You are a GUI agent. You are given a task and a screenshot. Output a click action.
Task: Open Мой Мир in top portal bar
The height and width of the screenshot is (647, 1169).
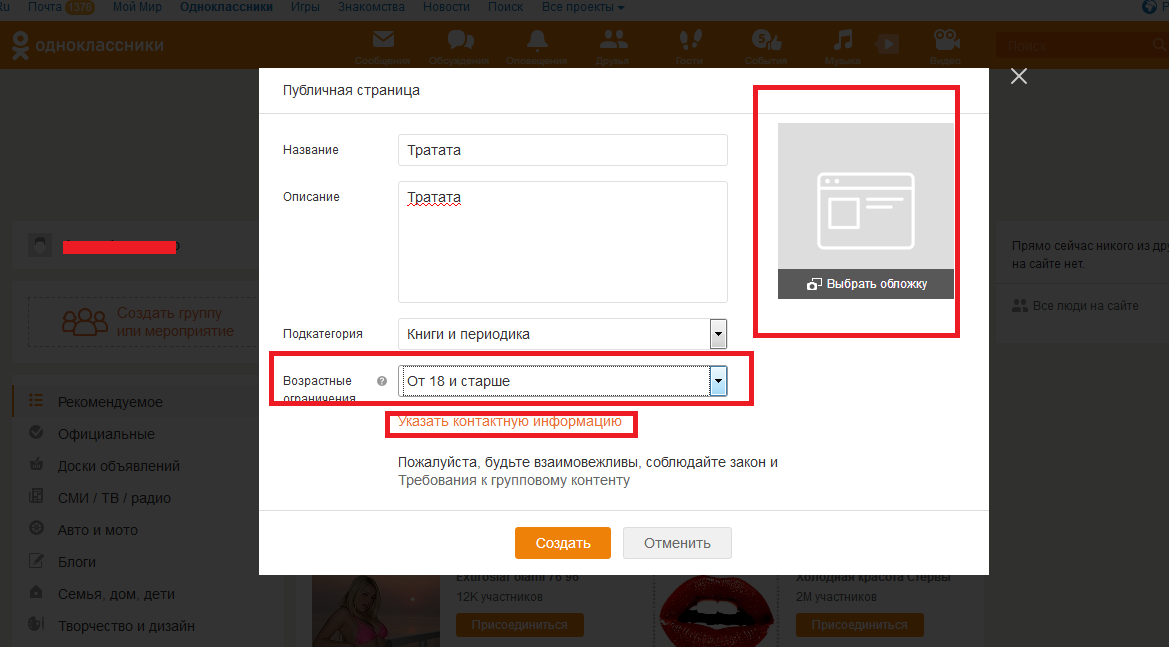click(139, 7)
